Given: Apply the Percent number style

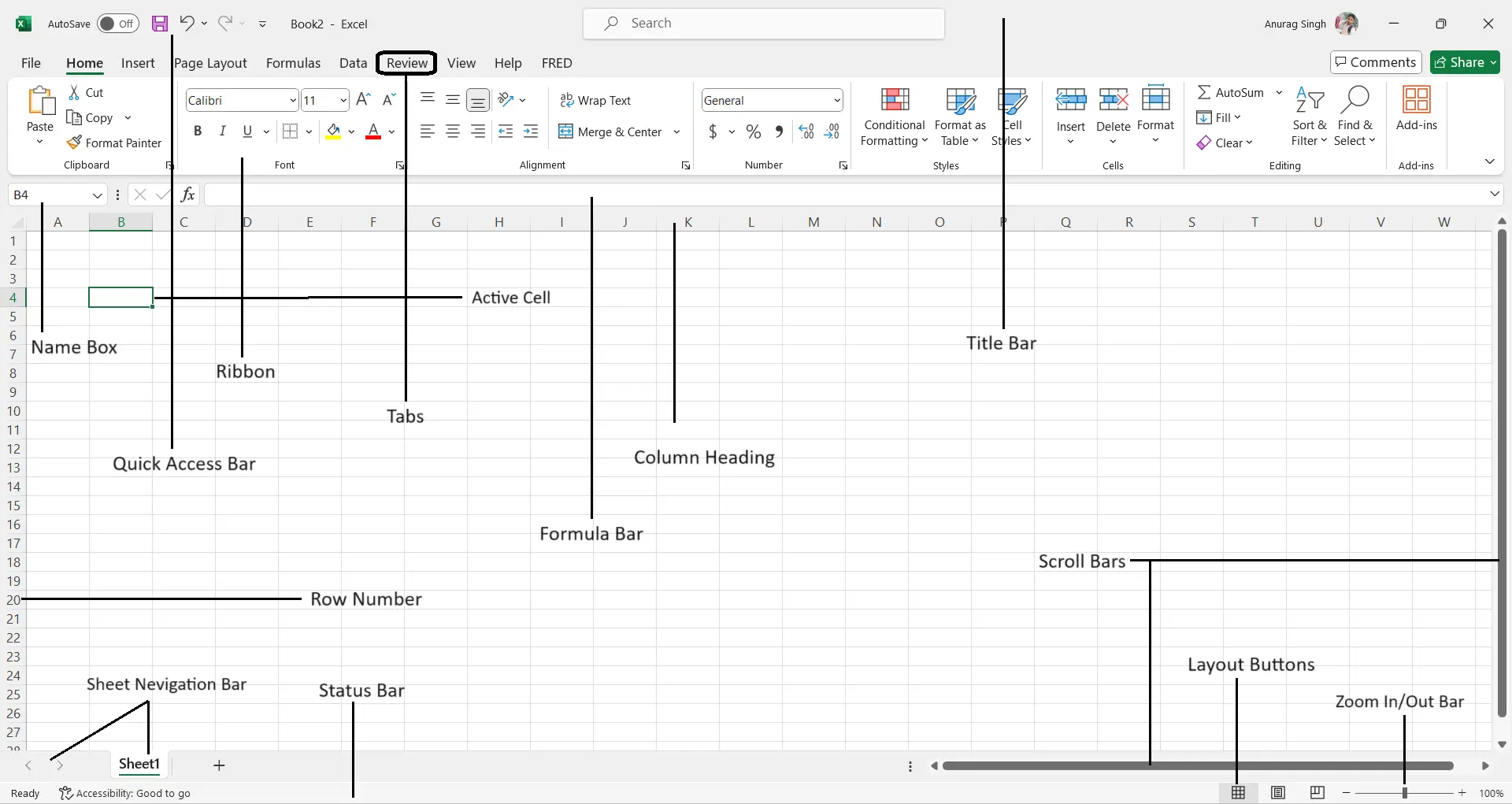Looking at the screenshot, I should pyautogui.click(x=754, y=132).
